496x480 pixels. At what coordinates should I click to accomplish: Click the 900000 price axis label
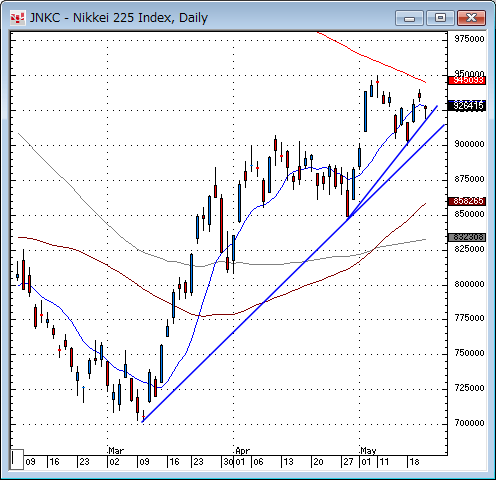[469, 144]
